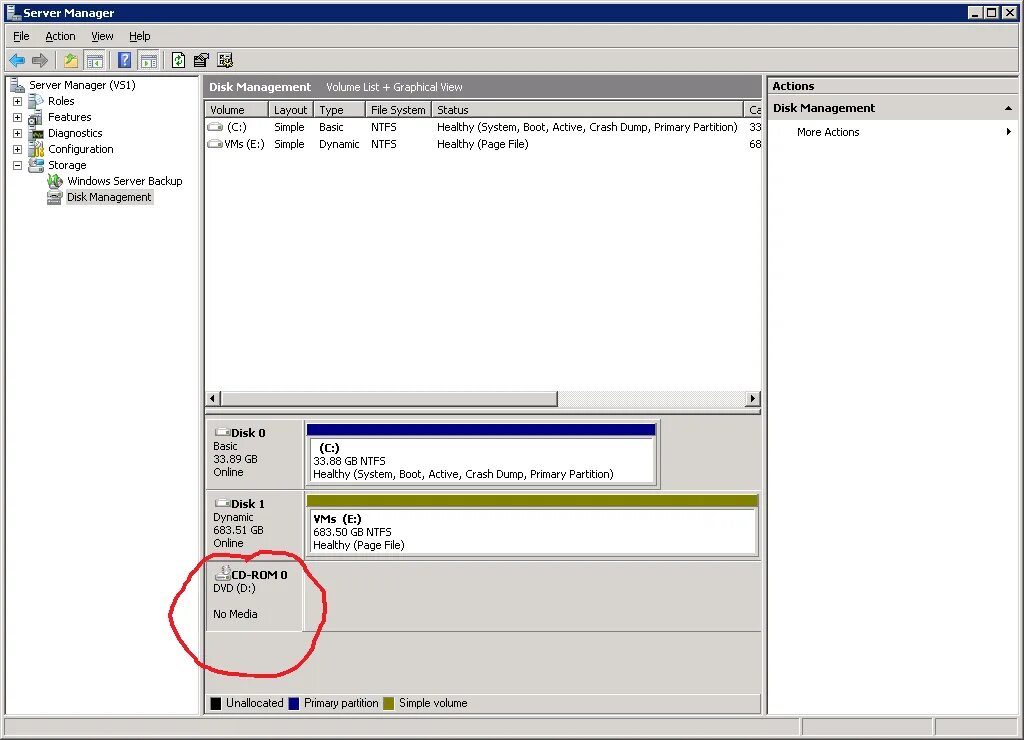
Task: Toggle Show/Hide Action Pane toolbar button
Action: [149, 61]
